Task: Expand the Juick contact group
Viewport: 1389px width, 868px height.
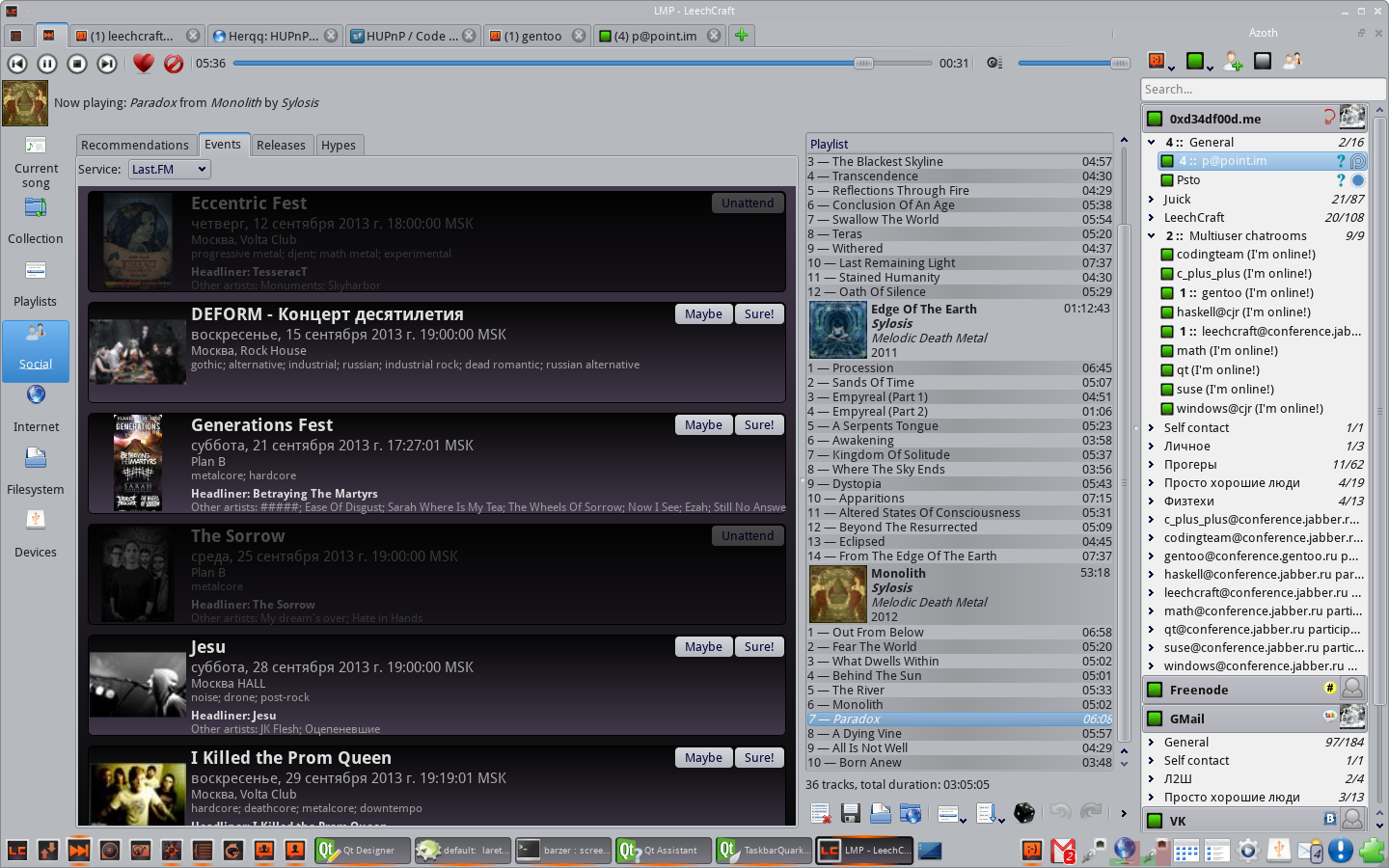Action: coord(1152,200)
